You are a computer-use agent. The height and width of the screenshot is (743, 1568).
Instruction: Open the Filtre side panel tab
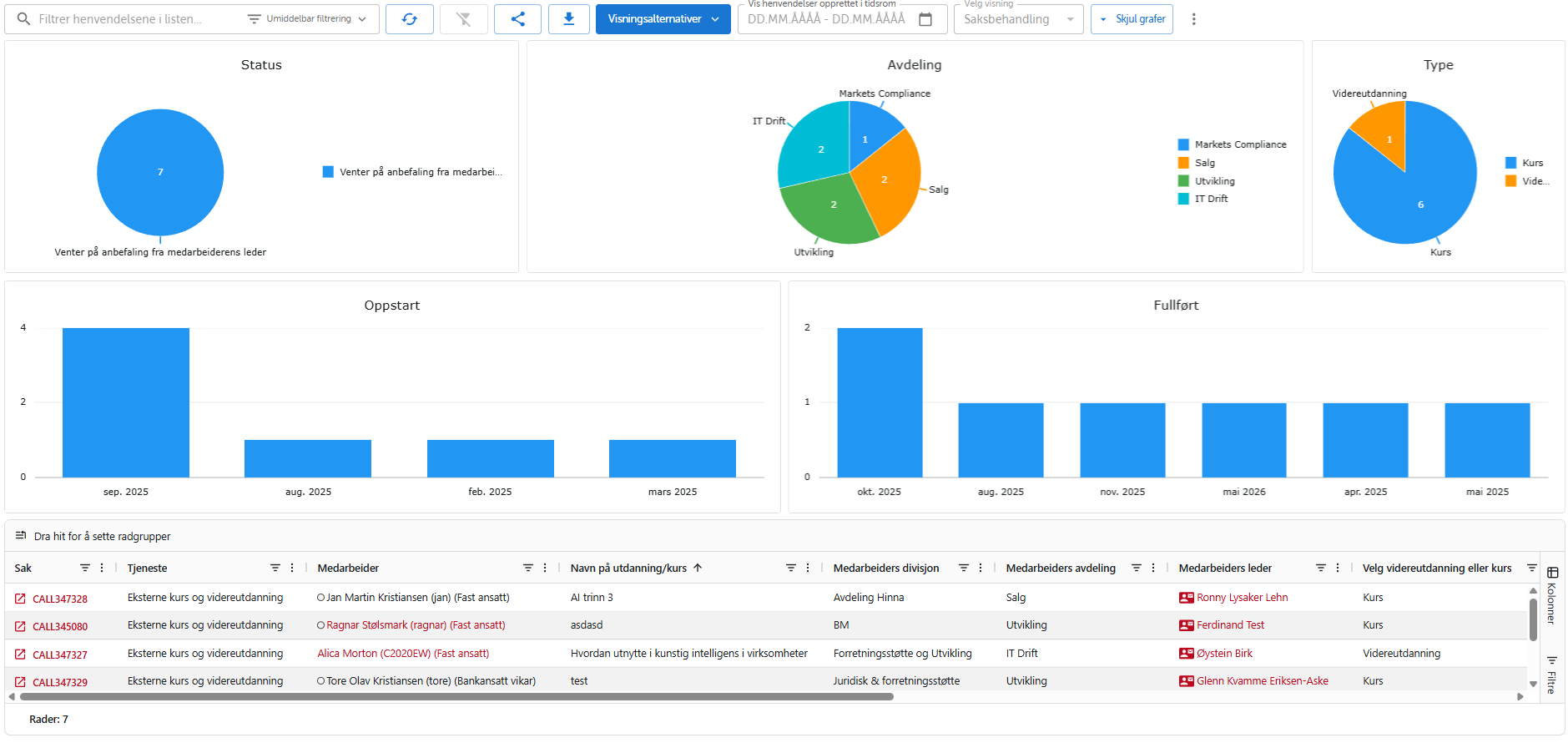1552,675
